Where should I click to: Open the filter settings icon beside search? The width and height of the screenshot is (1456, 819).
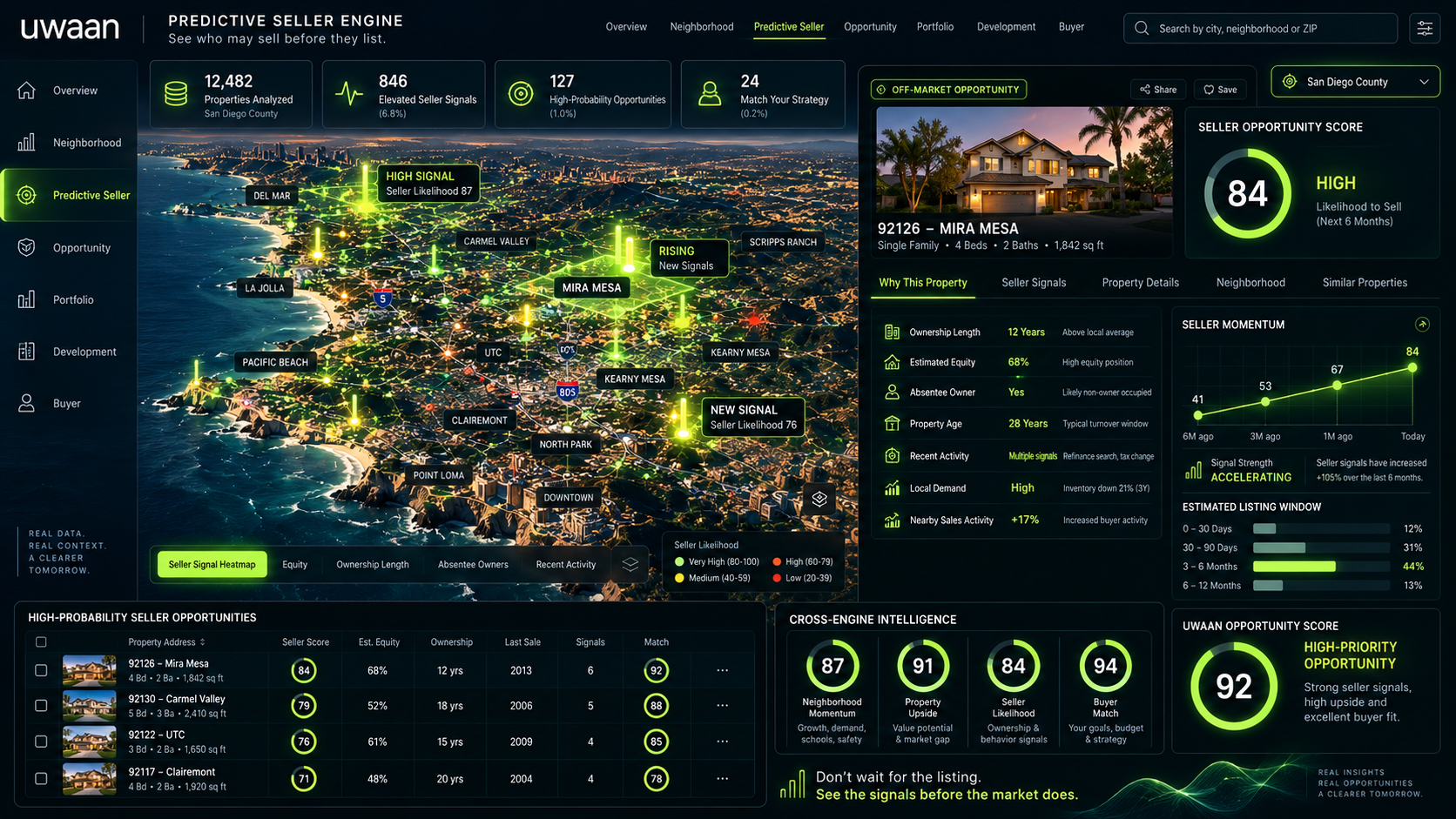point(1425,29)
